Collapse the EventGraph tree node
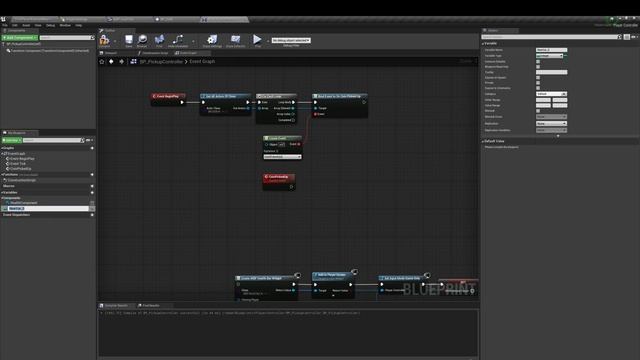This screenshot has width=640, height=360. (3, 153)
